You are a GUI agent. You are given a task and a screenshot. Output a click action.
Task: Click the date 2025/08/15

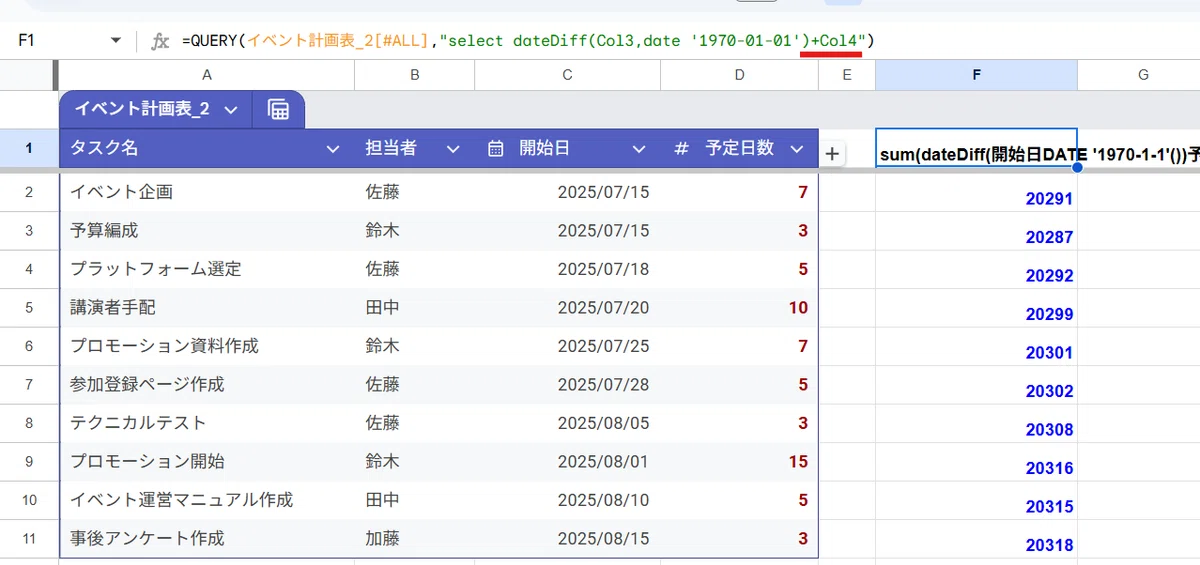pos(603,538)
